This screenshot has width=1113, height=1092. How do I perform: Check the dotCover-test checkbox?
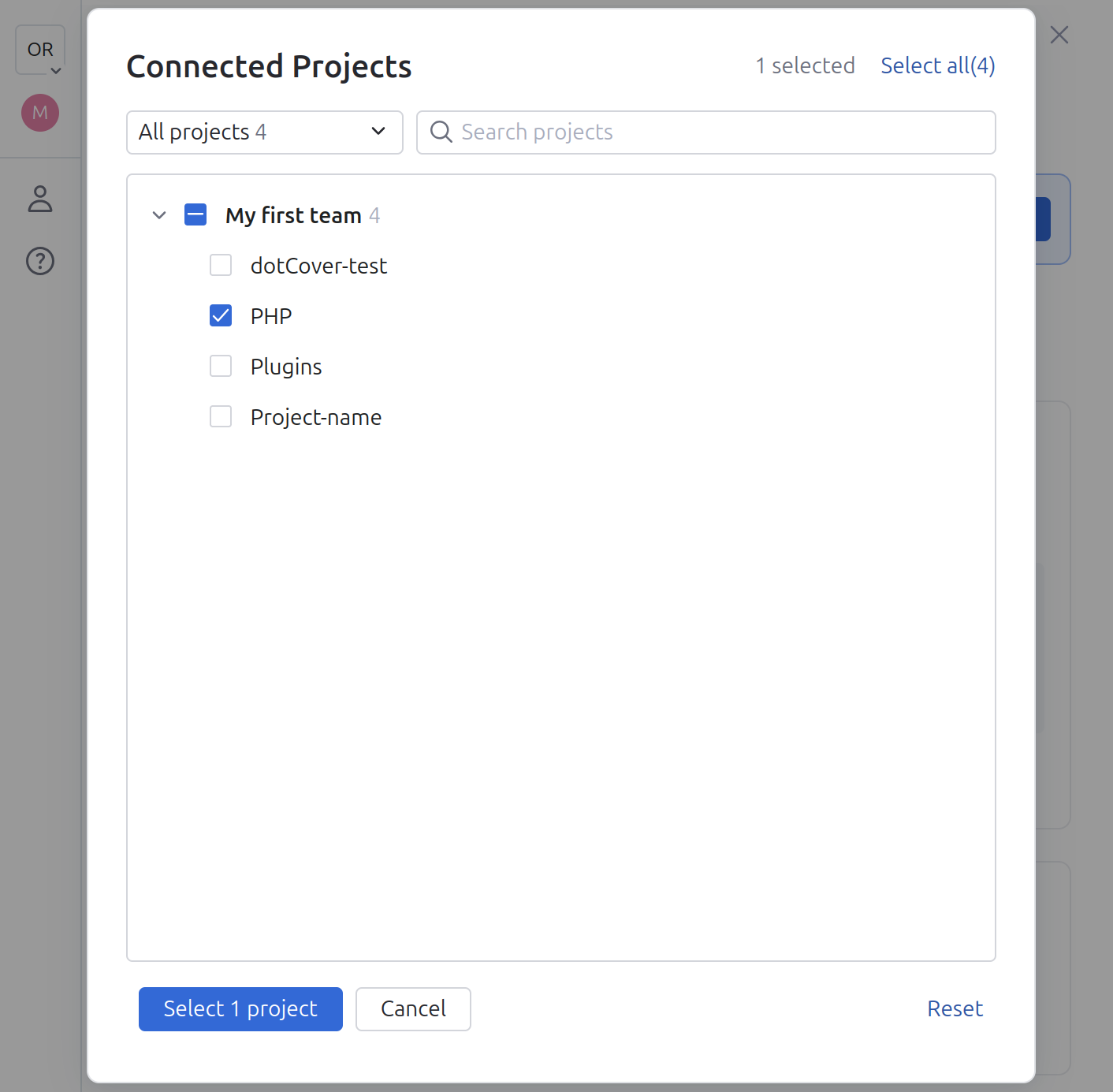(221, 265)
